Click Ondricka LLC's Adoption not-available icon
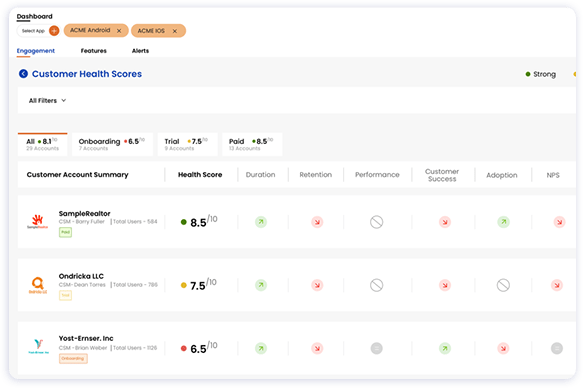 (x=503, y=285)
